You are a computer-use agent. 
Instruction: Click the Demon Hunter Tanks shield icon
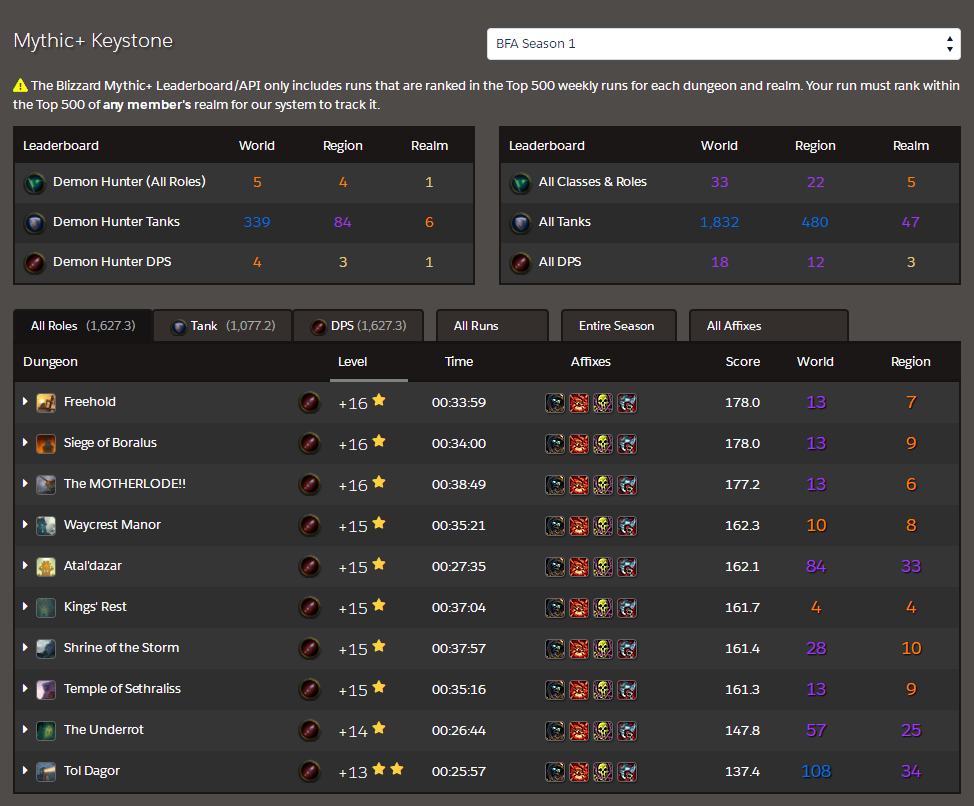(x=35, y=223)
